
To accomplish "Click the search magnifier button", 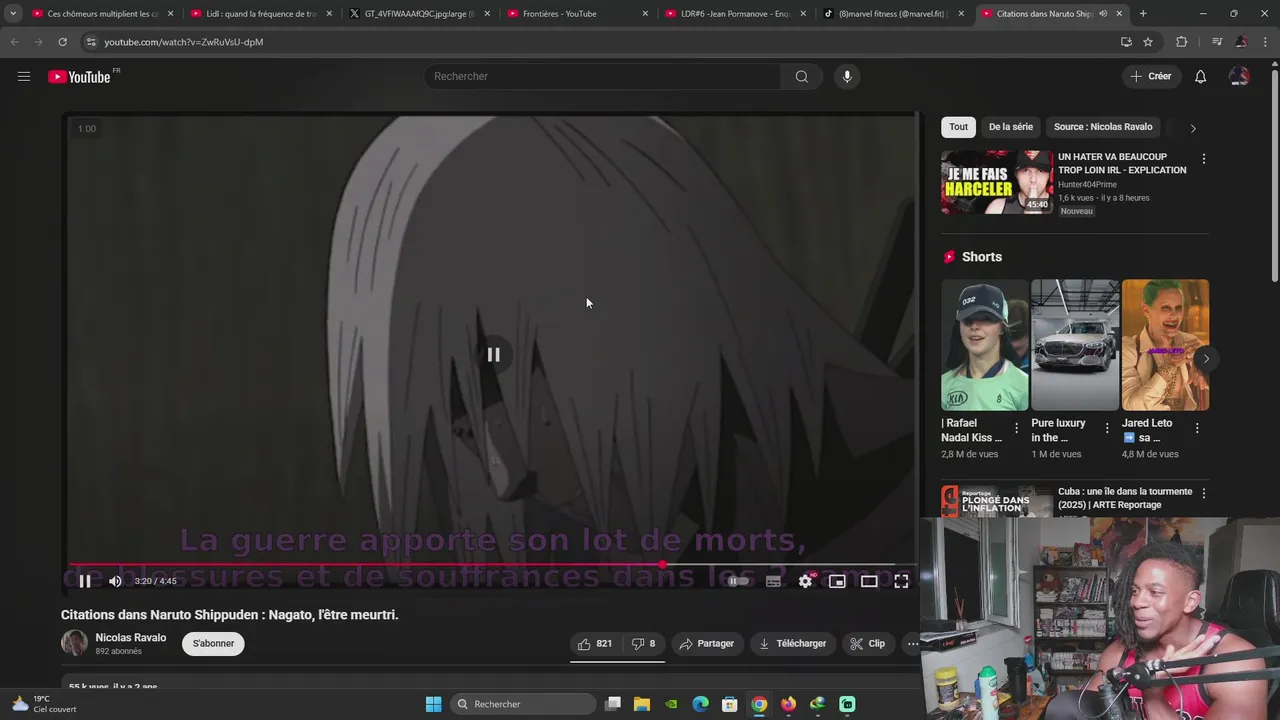I will [x=801, y=76].
